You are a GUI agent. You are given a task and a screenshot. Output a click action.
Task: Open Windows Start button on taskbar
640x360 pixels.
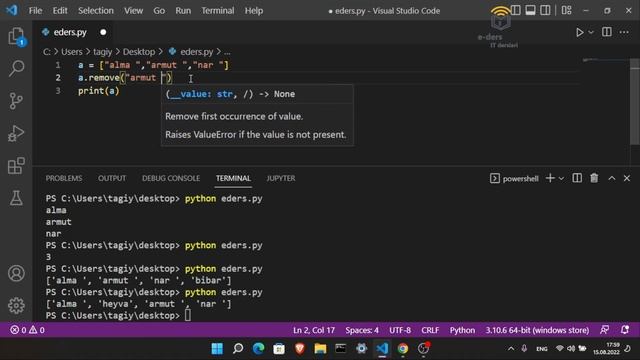217,349
